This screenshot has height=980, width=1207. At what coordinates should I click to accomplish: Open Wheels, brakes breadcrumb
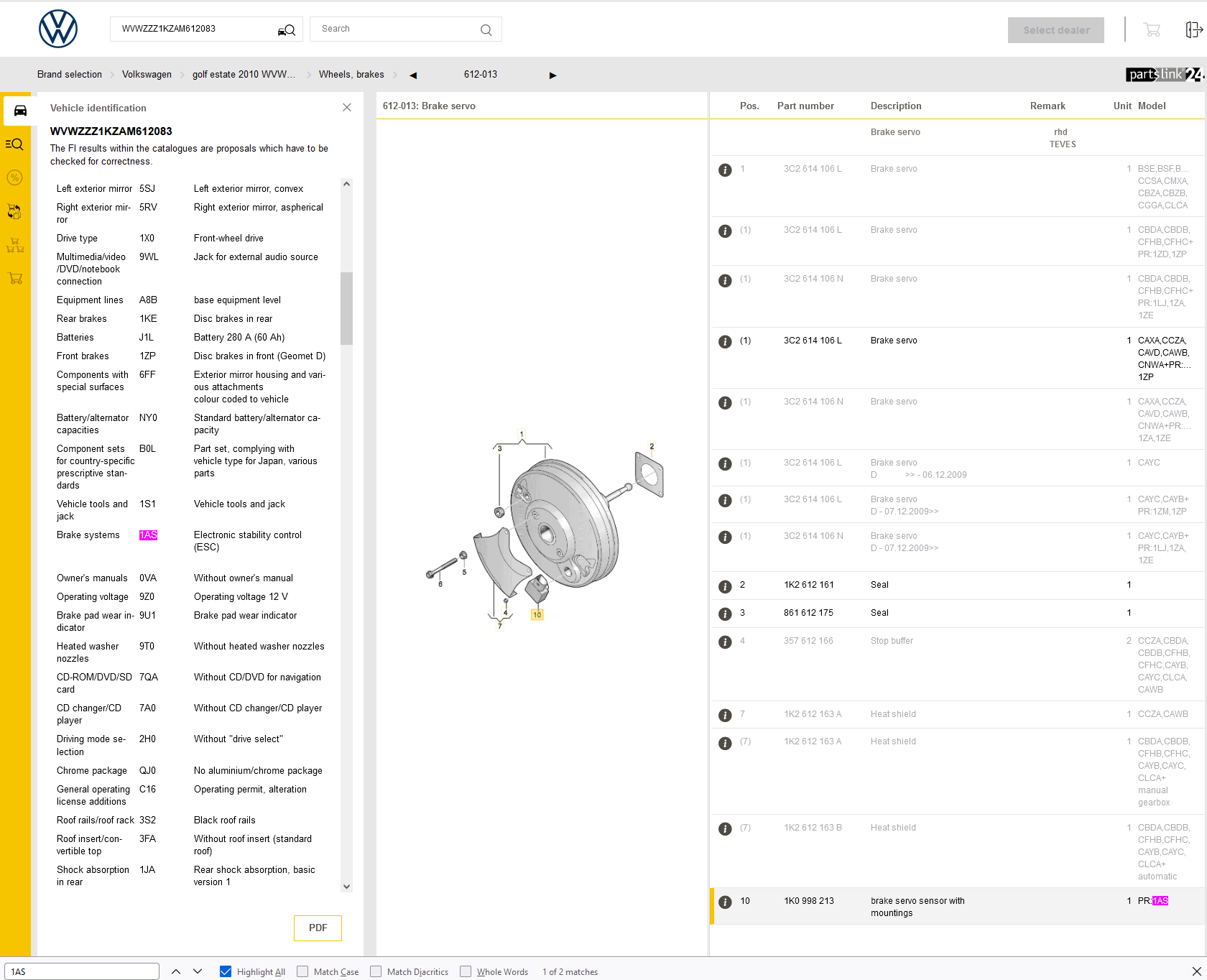tap(351, 75)
